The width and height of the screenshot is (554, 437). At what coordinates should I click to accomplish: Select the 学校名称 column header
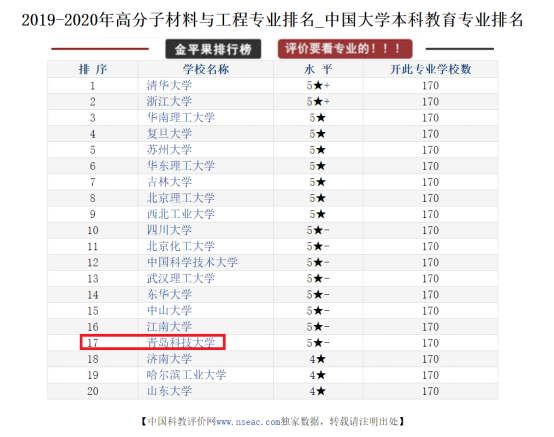[x=206, y=69]
